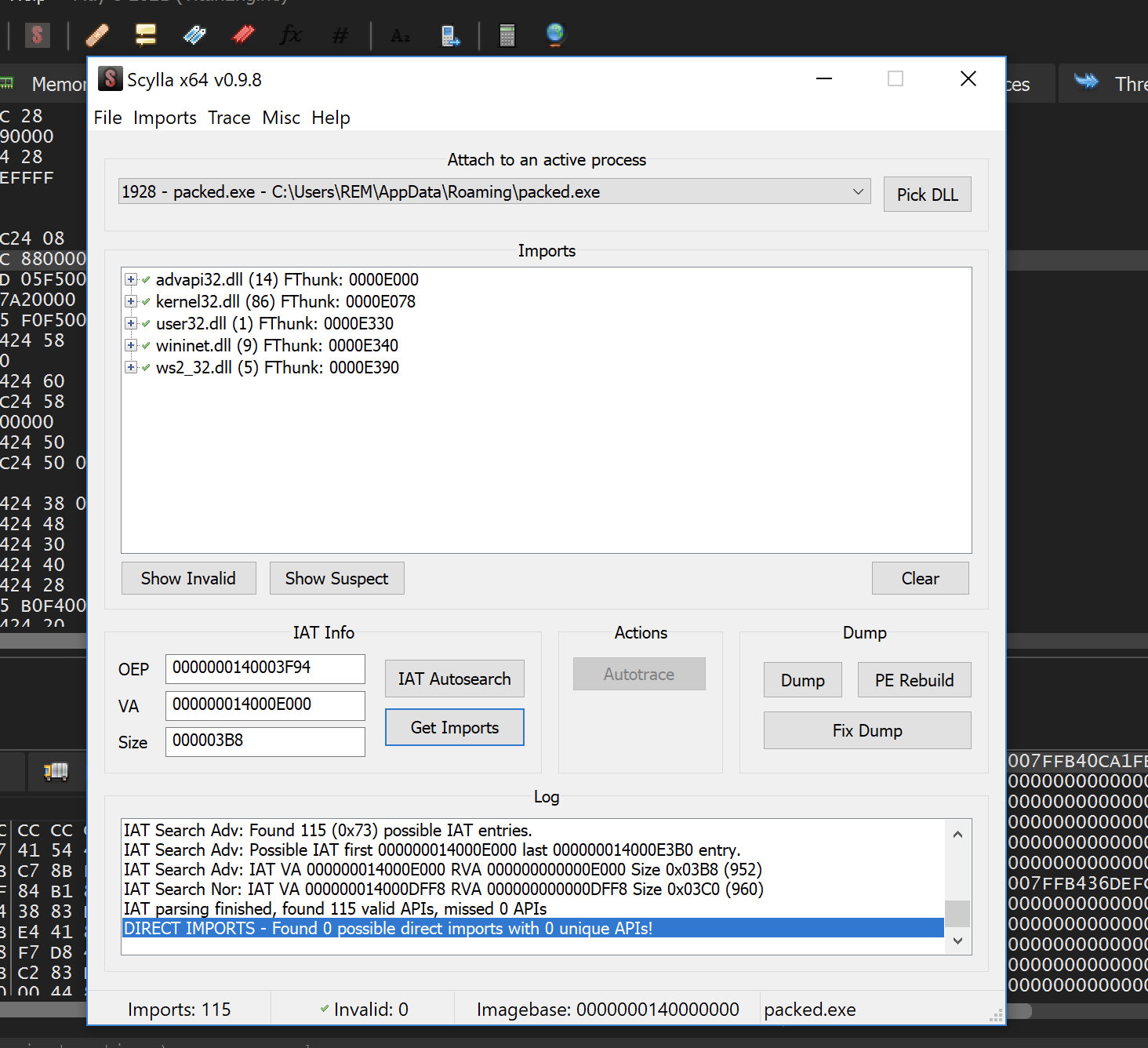Open the Patches bandage icon
1148x1048 pixels.
97,35
